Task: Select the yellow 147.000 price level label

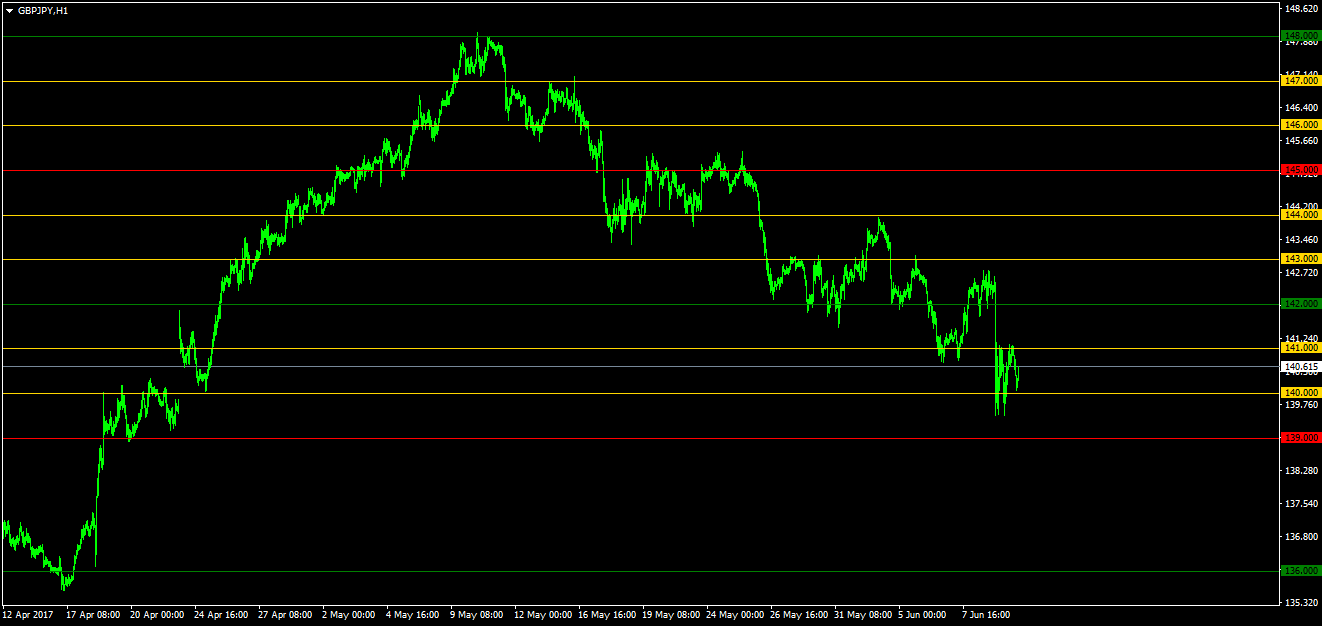Action: coord(1301,81)
